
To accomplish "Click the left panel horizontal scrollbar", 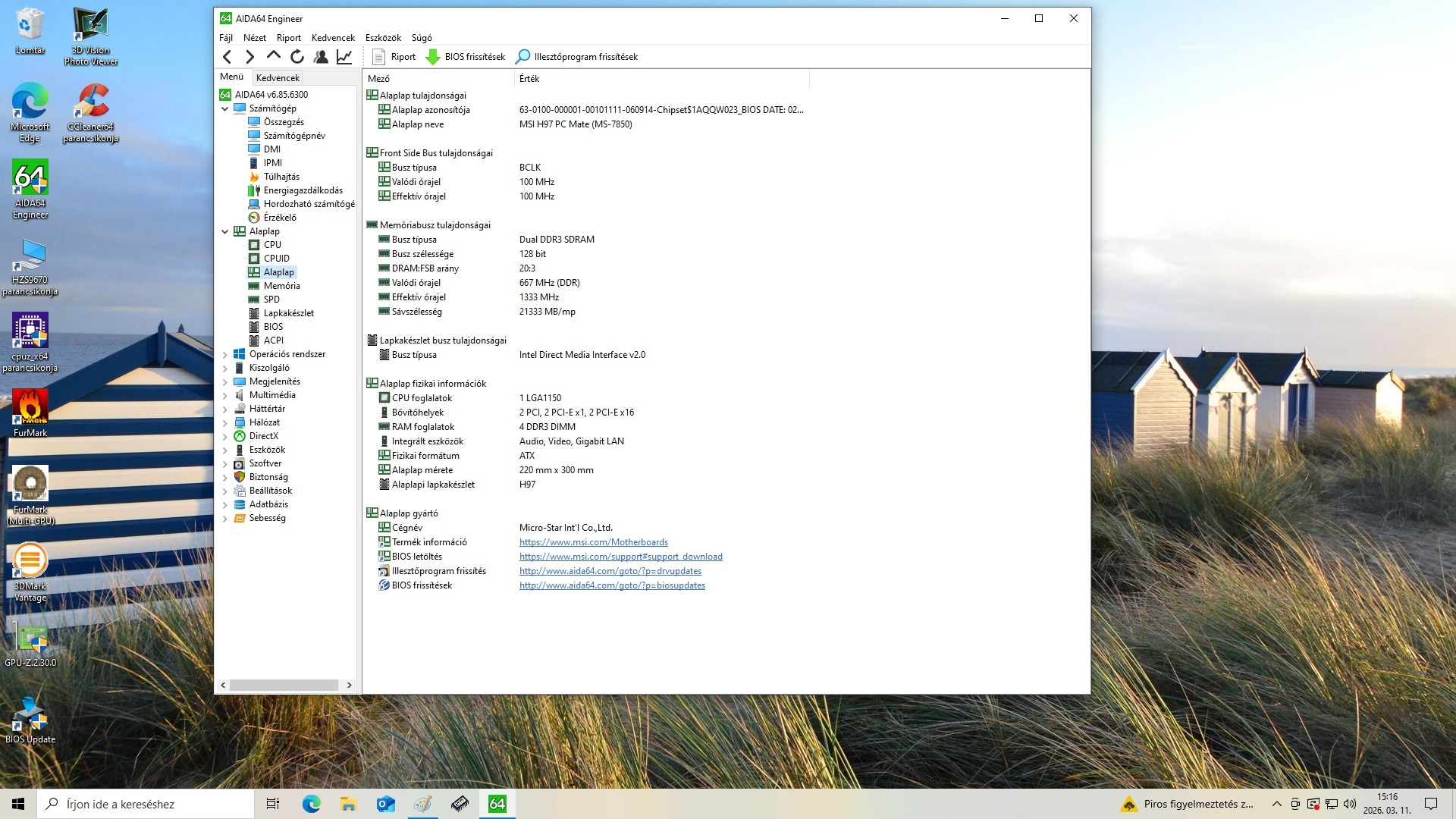I will click(x=284, y=685).
